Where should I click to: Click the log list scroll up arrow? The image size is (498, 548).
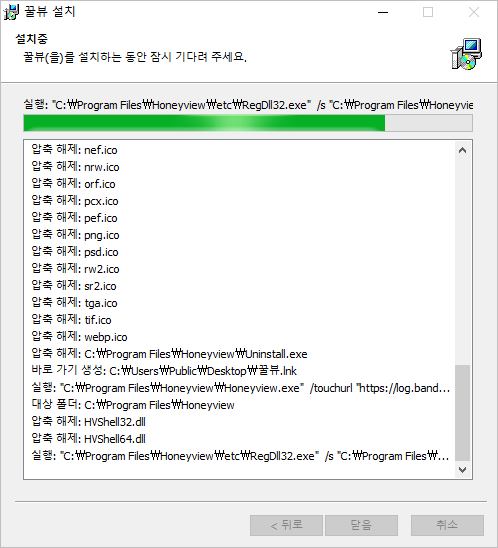[x=462, y=150]
